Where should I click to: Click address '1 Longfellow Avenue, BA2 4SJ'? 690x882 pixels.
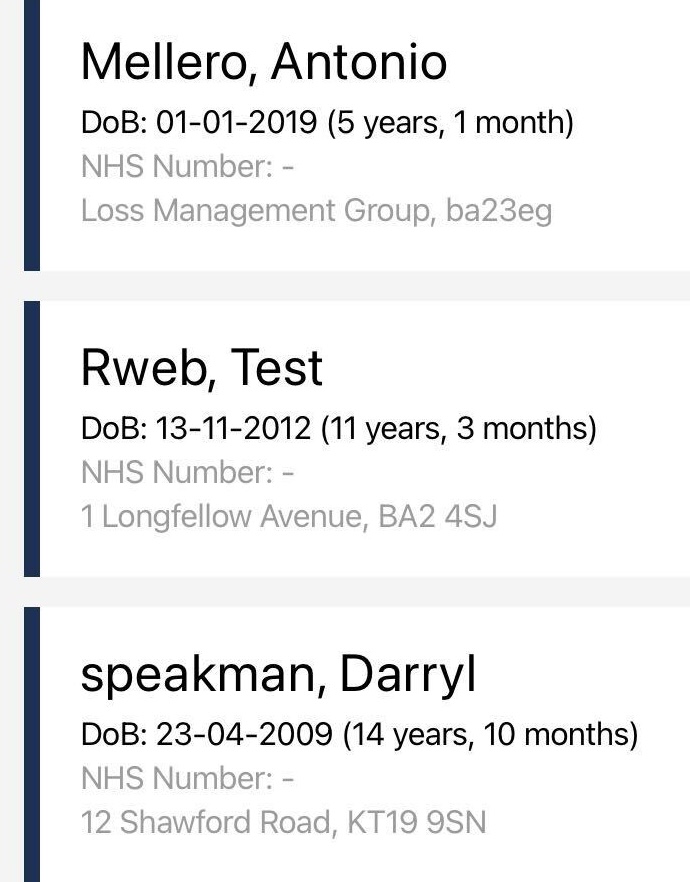(x=289, y=517)
